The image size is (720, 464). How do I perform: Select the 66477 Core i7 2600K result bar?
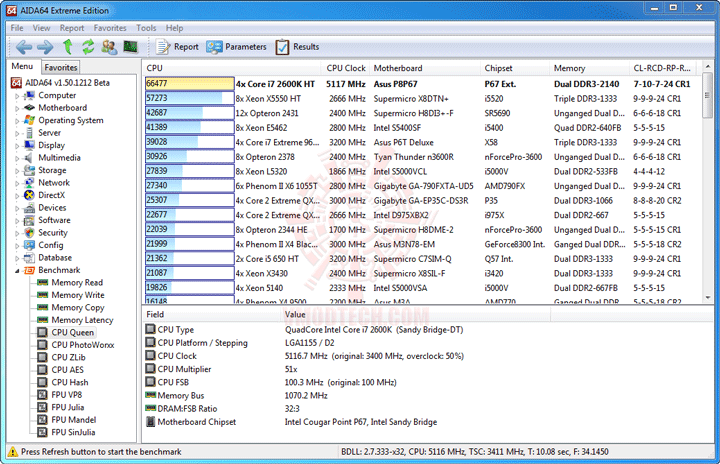189,84
